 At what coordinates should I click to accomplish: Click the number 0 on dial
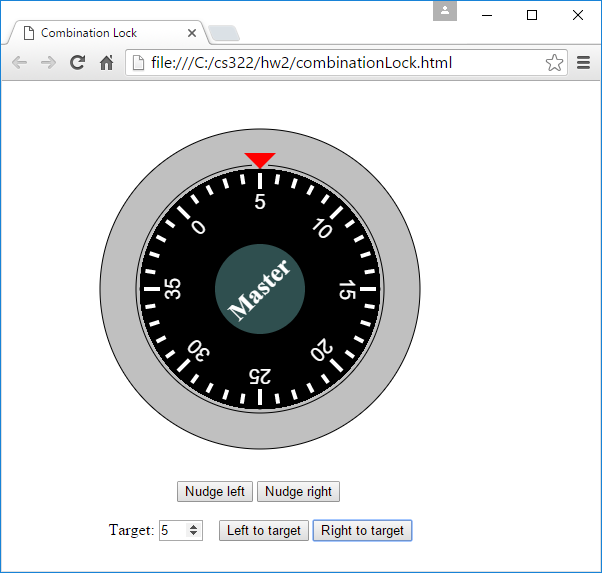[198, 227]
